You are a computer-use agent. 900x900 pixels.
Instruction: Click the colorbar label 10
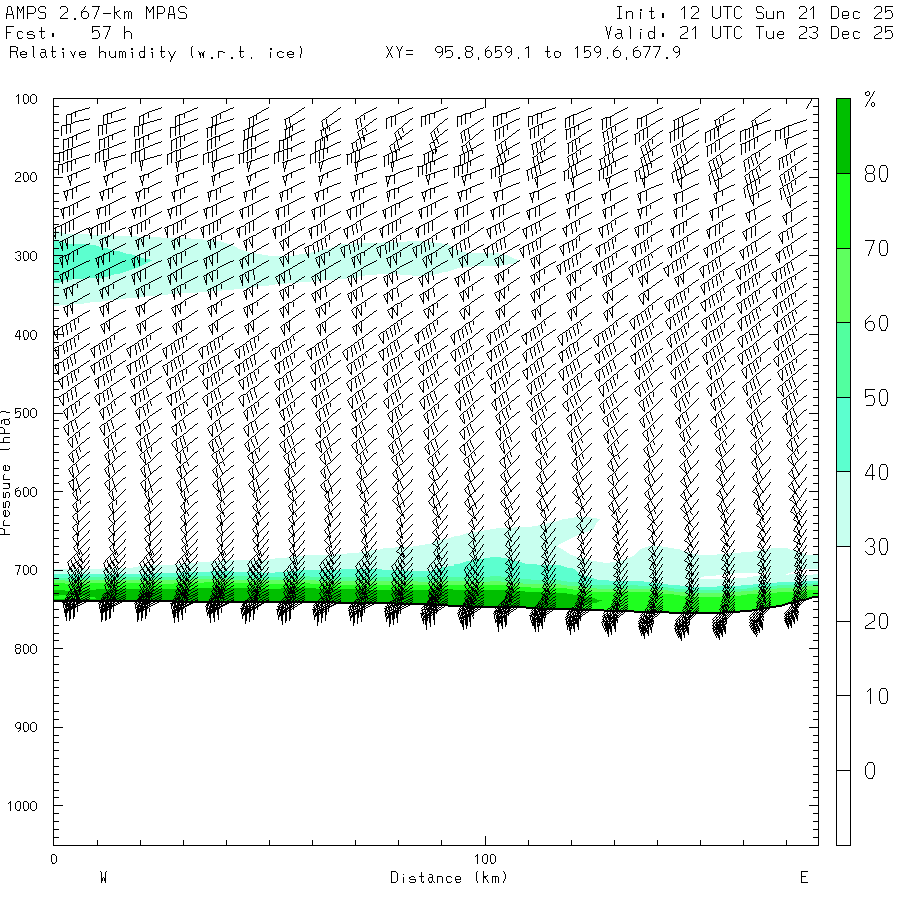click(876, 696)
